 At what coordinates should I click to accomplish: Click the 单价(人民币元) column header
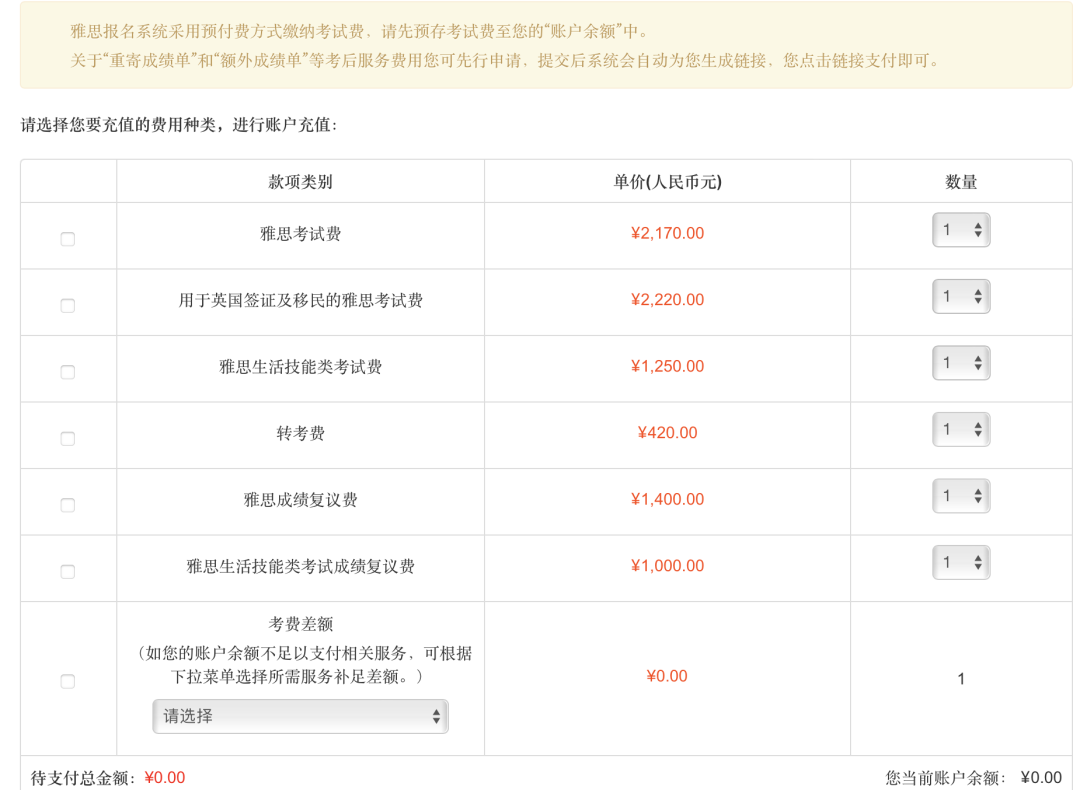click(x=667, y=182)
